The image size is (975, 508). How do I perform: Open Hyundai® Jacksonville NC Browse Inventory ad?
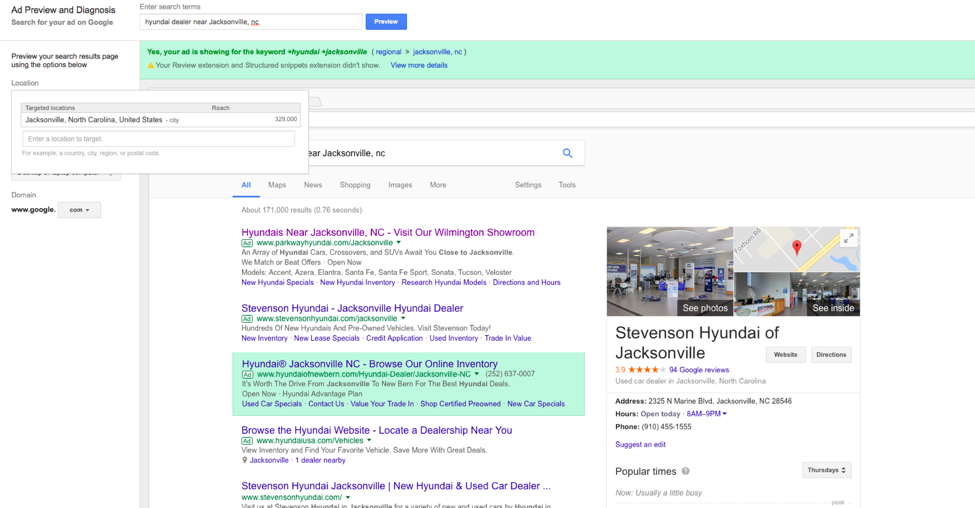point(370,364)
